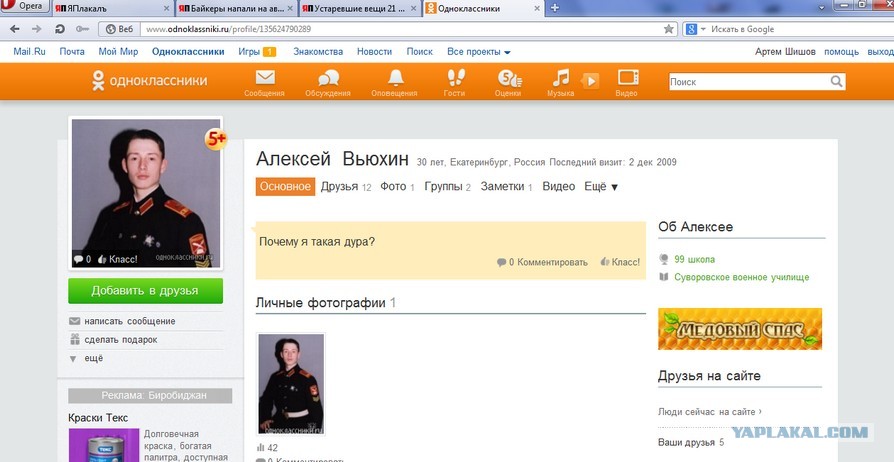Open the Видео TV icon
The height and width of the screenshot is (462, 894).
pos(628,78)
